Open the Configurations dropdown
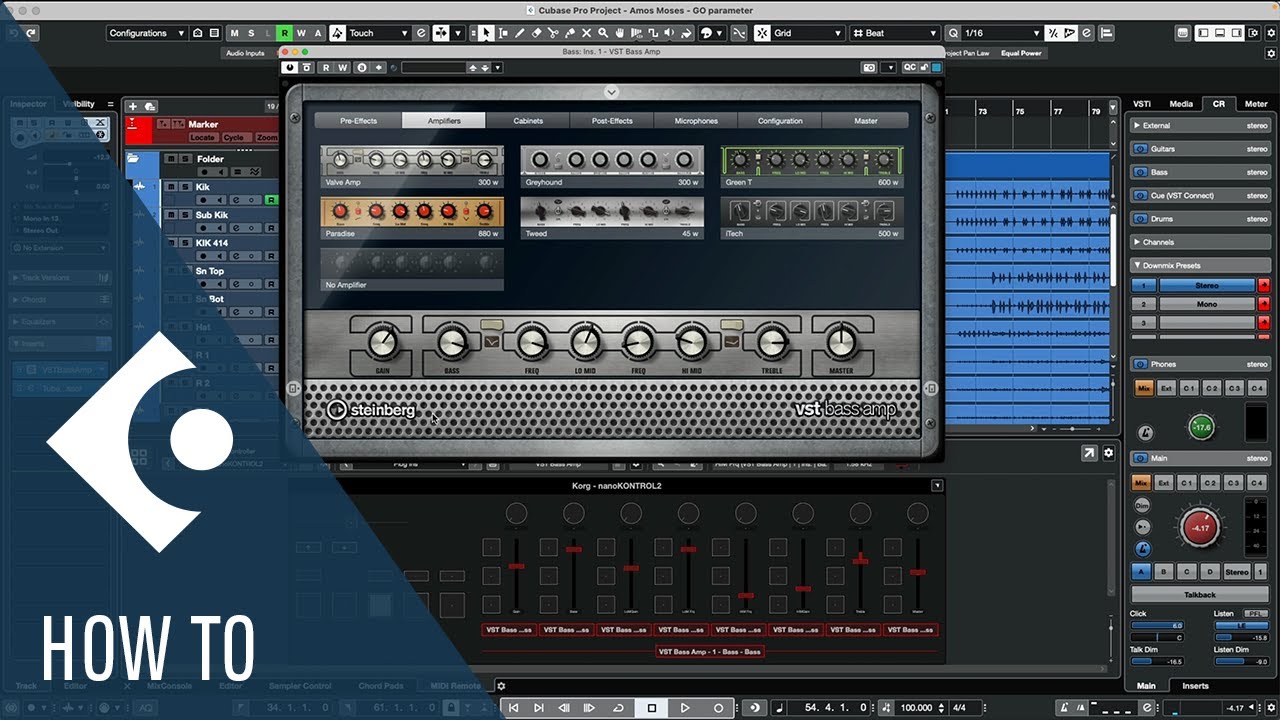The image size is (1280, 720). pyautogui.click(x=146, y=33)
